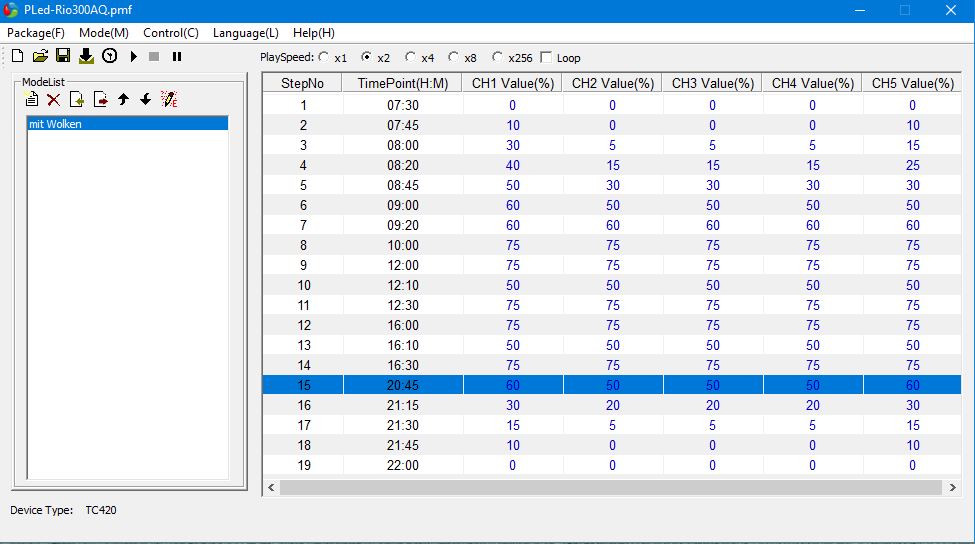Click CH5 value 25 in step 4
This screenshot has width=975, height=544.
(x=912, y=165)
